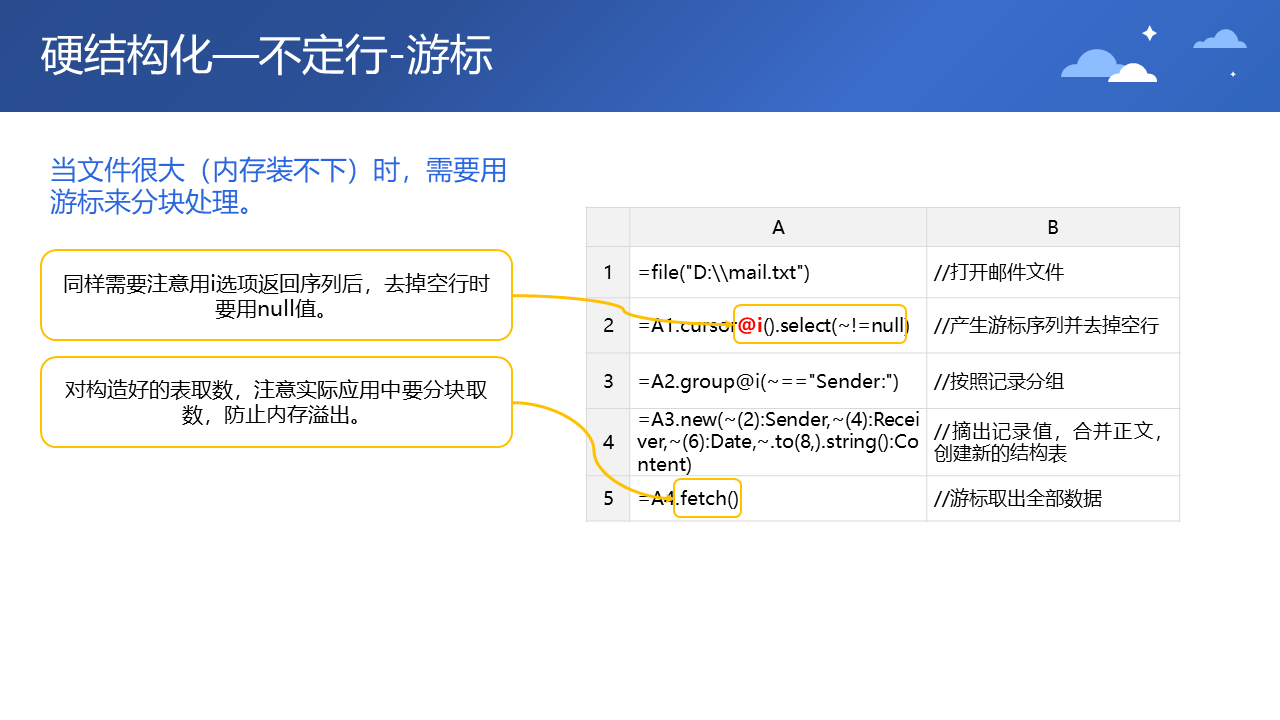Click row number 5 in the table

point(608,498)
